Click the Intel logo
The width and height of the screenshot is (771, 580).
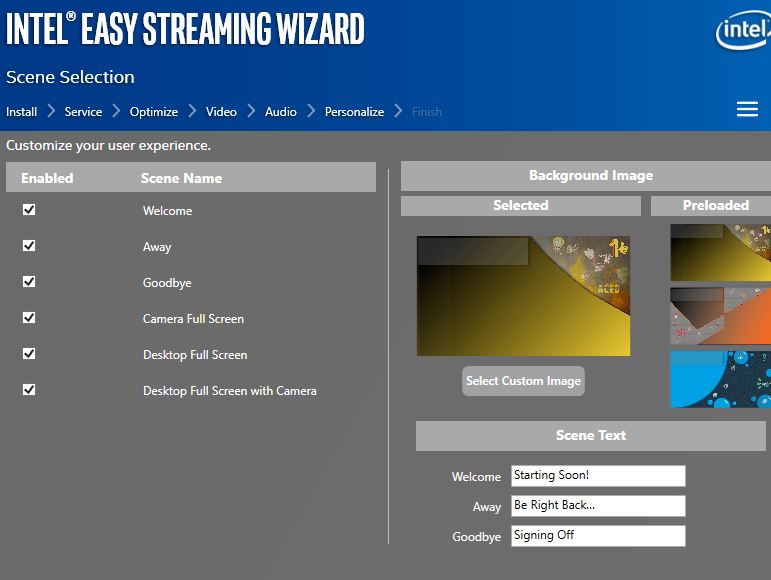[x=743, y=31]
